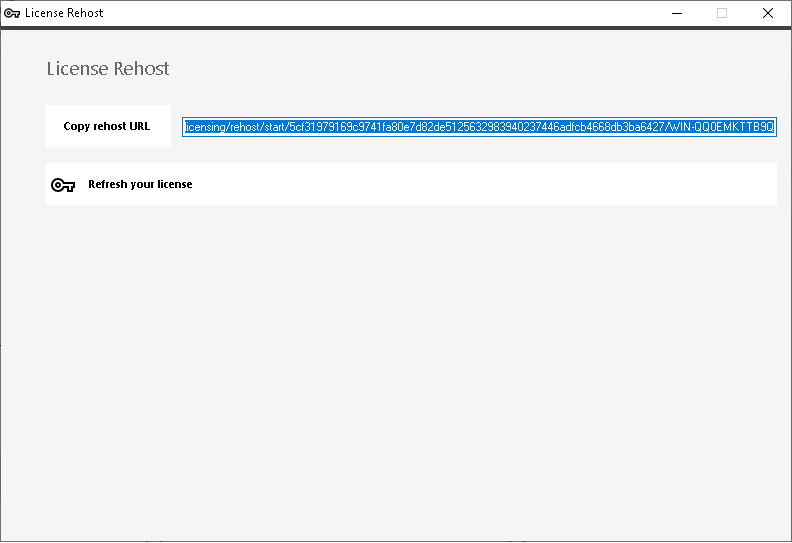The height and width of the screenshot is (543, 792).
Task: Close the License Rehost window
Action: [x=767, y=13]
